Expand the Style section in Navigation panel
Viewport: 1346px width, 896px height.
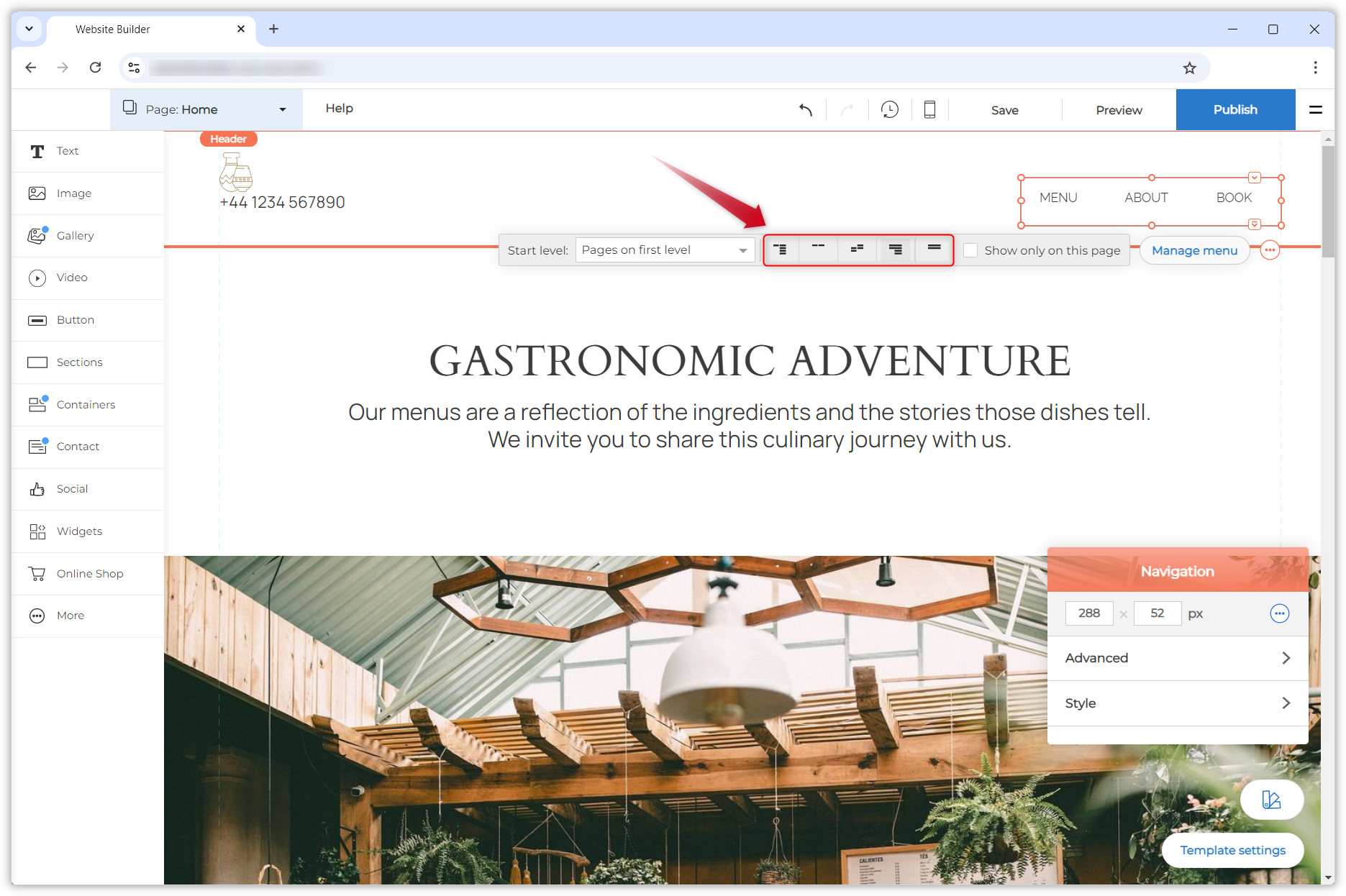coord(1177,703)
